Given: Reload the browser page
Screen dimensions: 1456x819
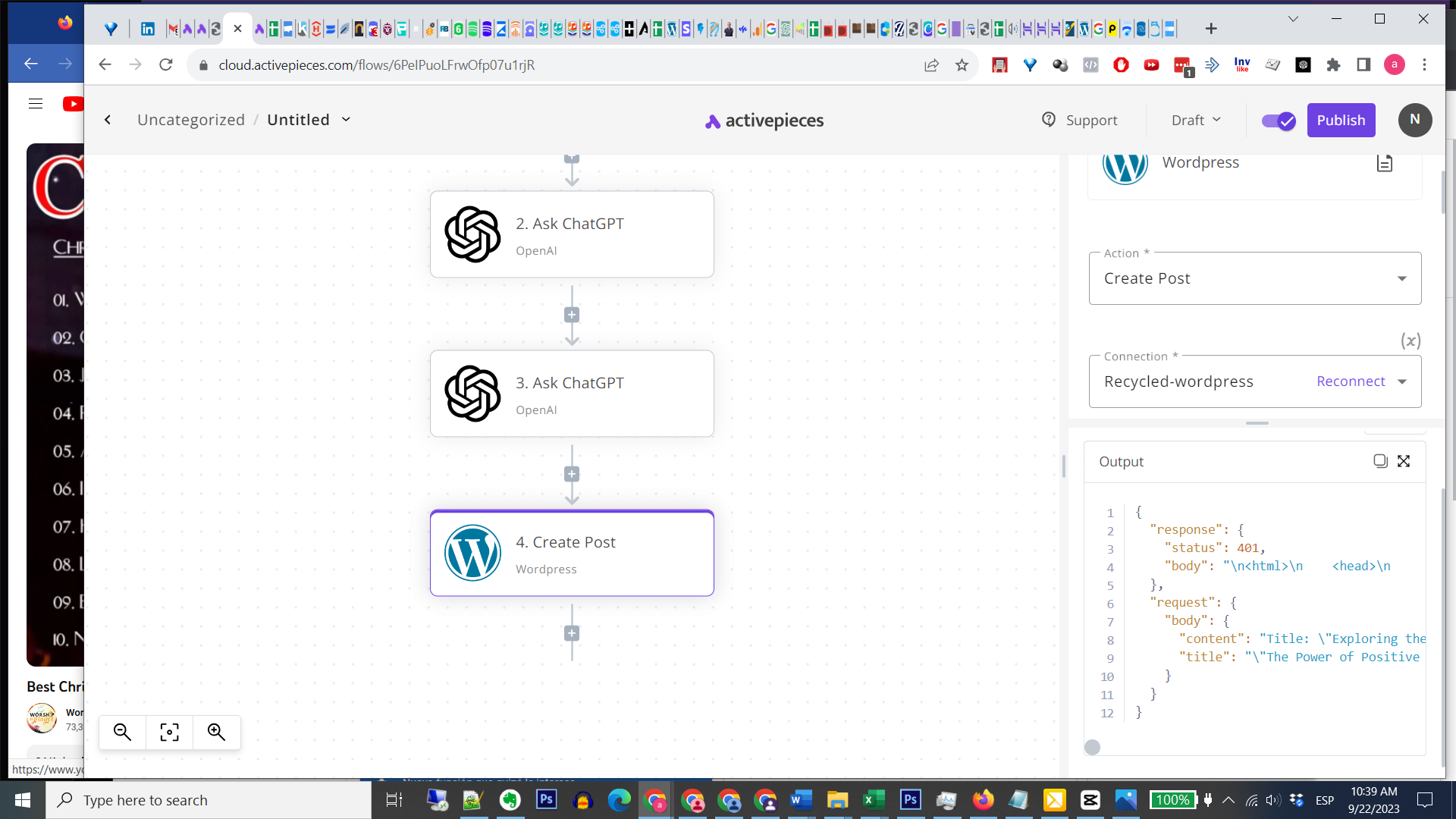Looking at the screenshot, I should point(166,65).
